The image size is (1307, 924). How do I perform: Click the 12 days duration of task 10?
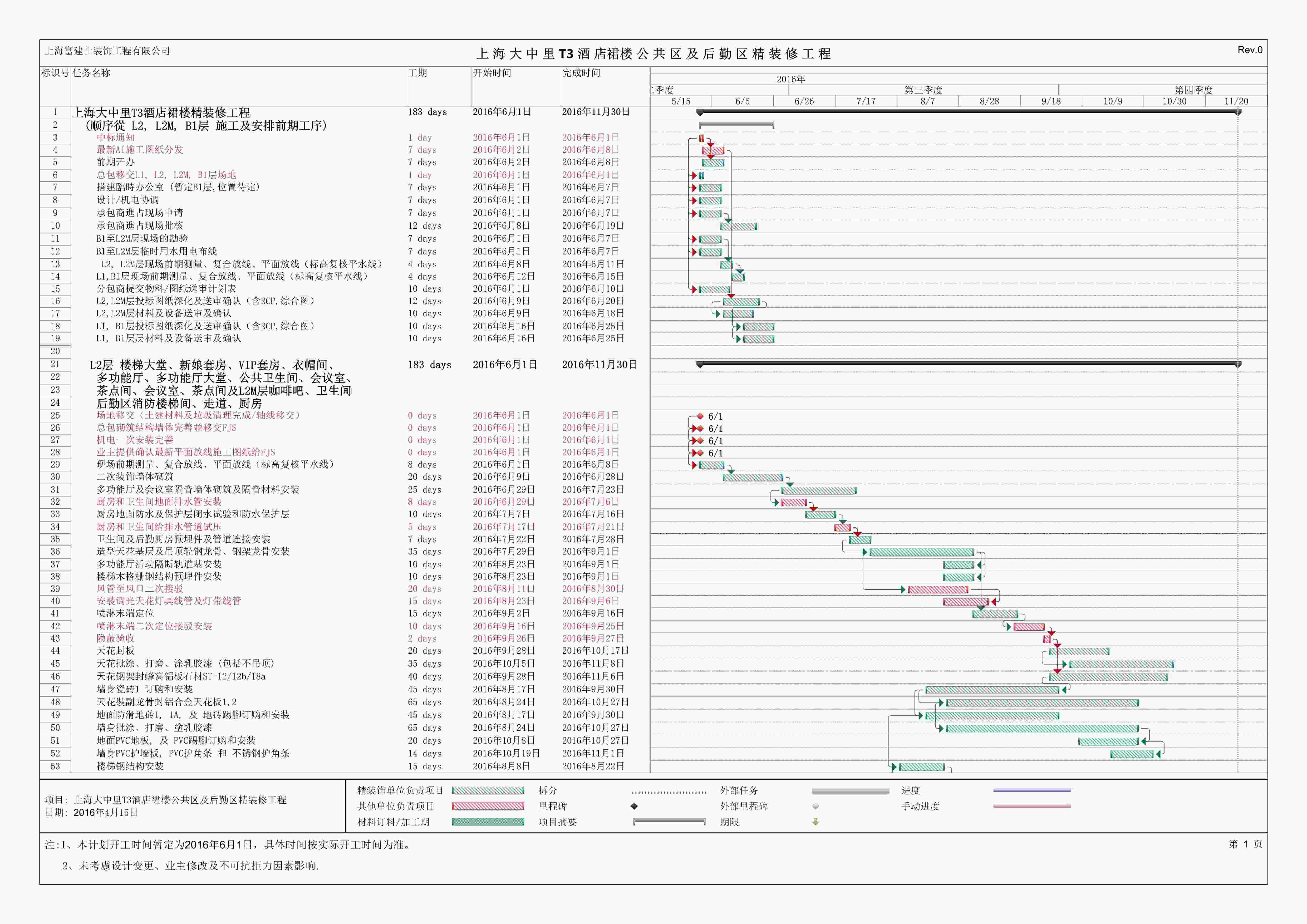pos(424,225)
